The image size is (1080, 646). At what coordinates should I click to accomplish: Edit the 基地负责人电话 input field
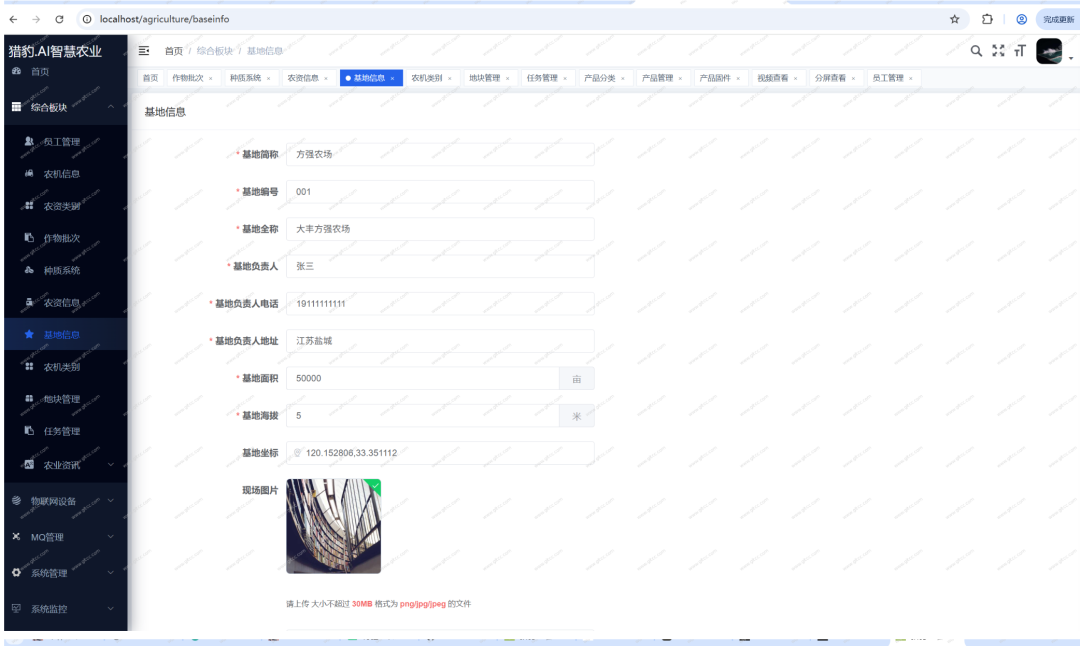440,304
